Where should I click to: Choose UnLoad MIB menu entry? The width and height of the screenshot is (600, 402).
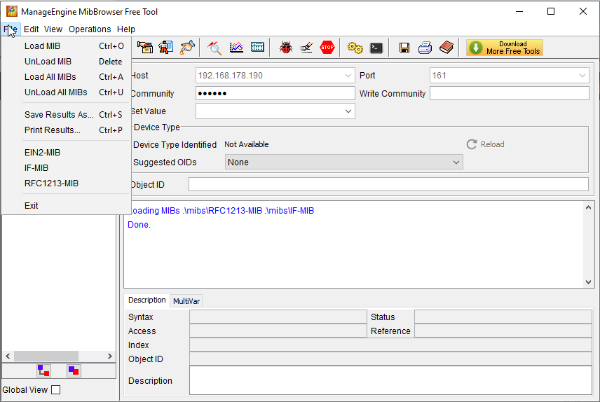click(66, 61)
